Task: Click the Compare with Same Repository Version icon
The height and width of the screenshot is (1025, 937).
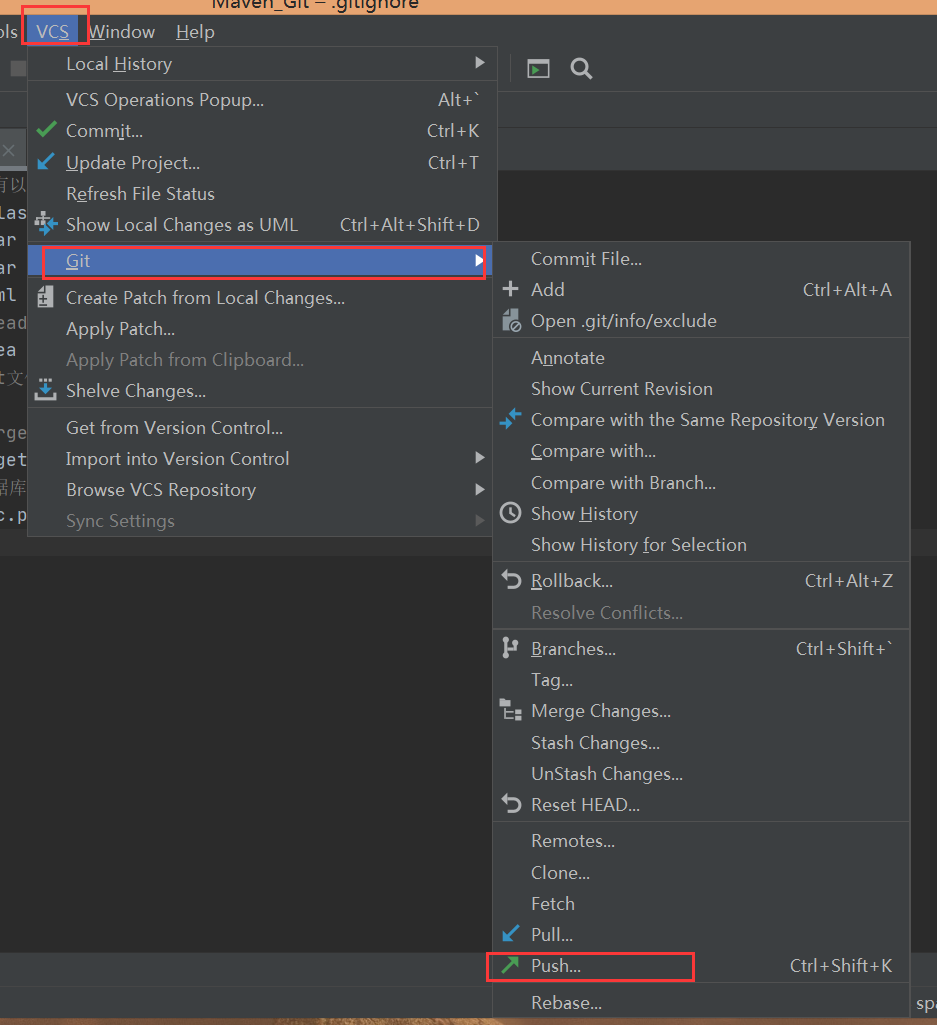Action: (x=511, y=418)
